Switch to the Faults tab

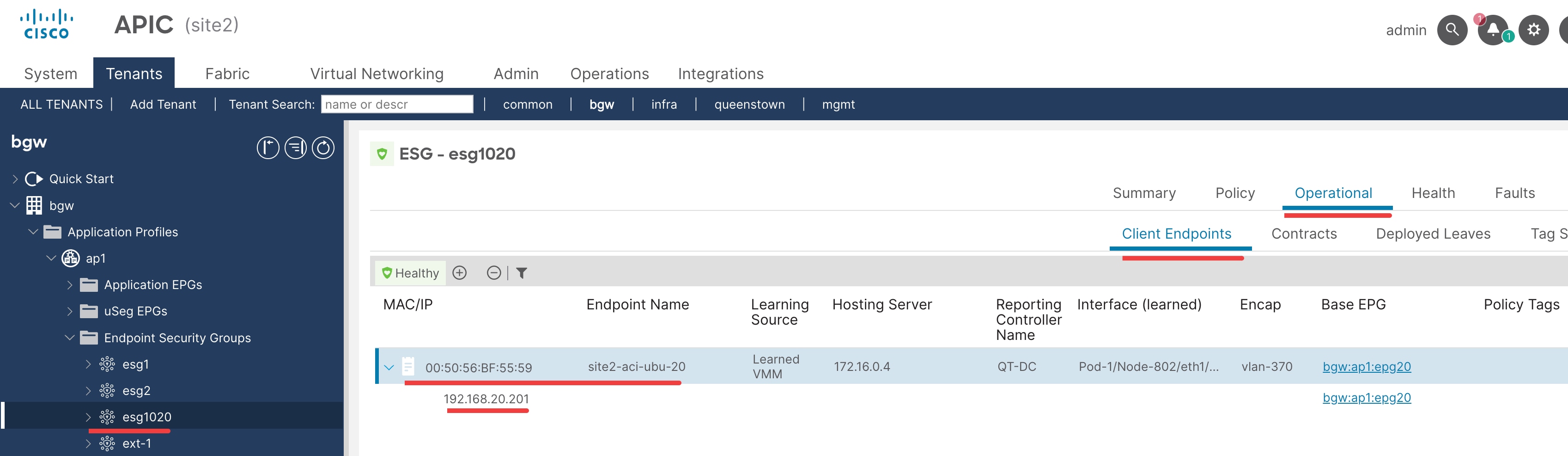(1514, 193)
